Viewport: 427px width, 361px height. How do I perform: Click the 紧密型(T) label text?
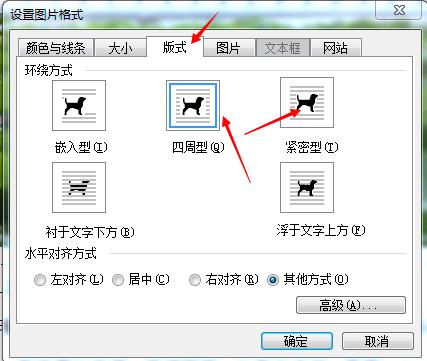pyautogui.click(x=312, y=147)
